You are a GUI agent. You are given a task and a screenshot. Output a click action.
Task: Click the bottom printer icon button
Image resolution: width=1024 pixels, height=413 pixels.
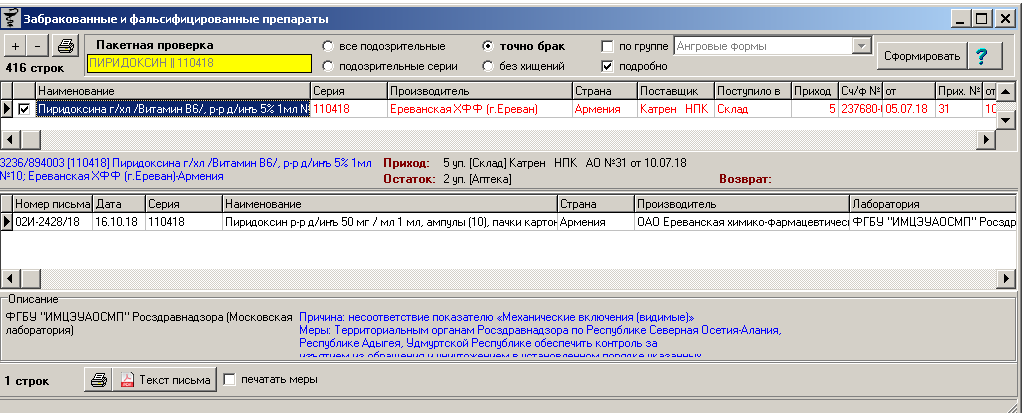pyautogui.click(x=99, y=380)
